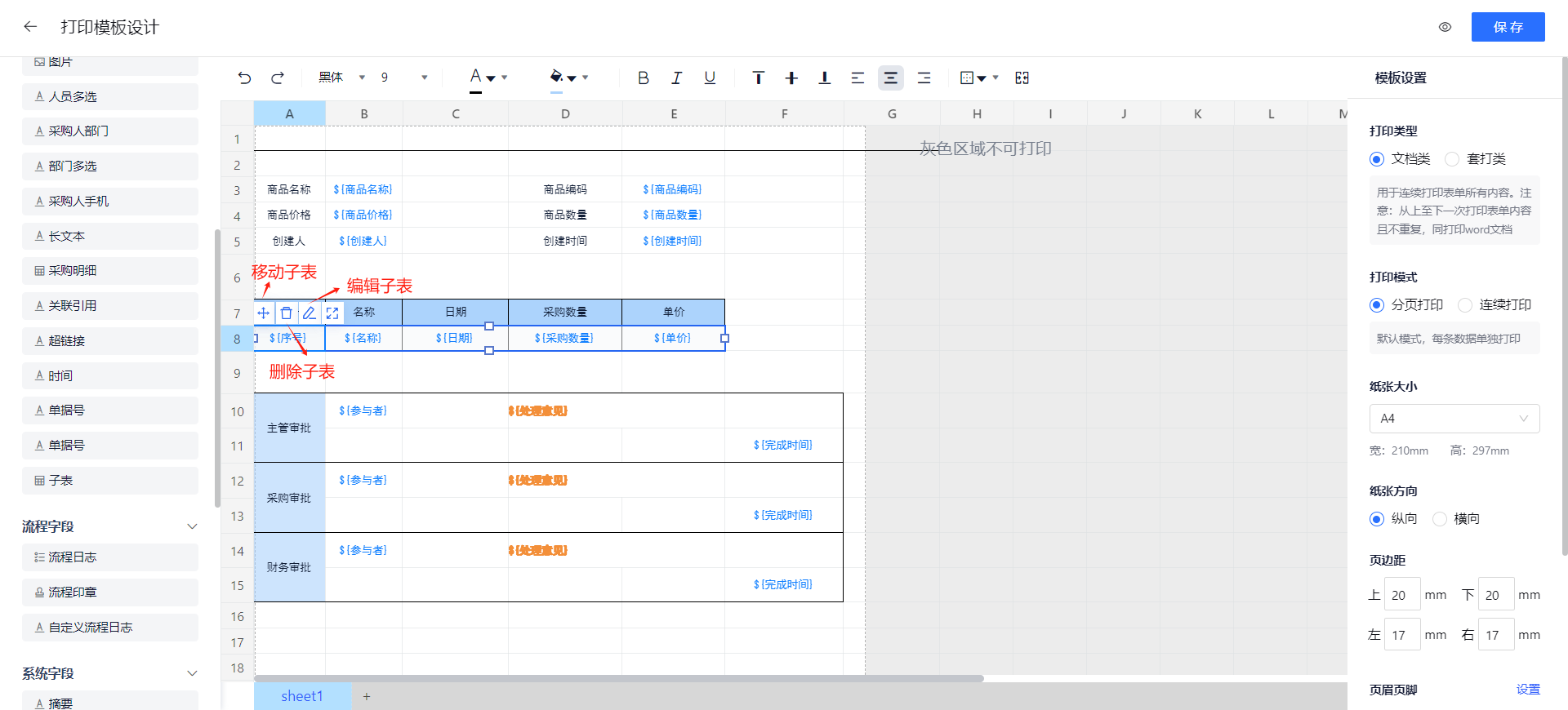Screen dimensions: 1568x710
Task: Select the 自定义流程日志 field
Action: click(x=110, y=628)
